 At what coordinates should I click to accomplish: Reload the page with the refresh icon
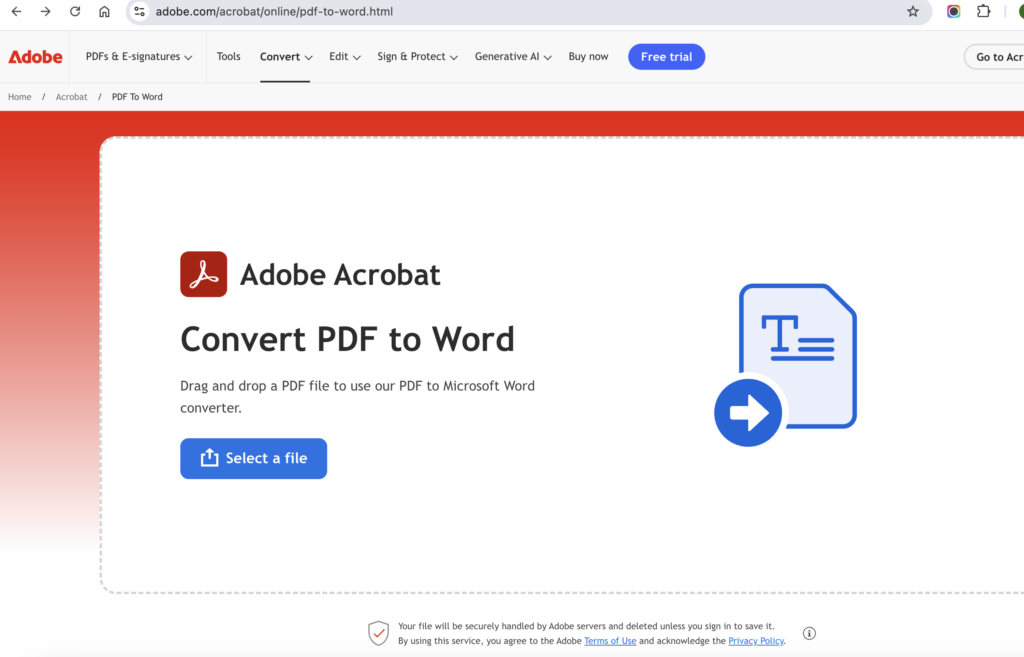pos(75,11)
